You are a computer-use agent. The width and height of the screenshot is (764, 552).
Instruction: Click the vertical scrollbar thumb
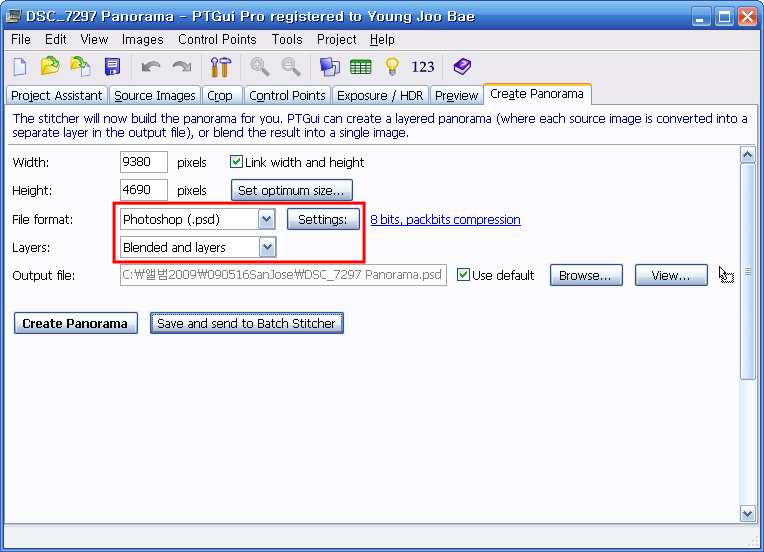(747, 271)
